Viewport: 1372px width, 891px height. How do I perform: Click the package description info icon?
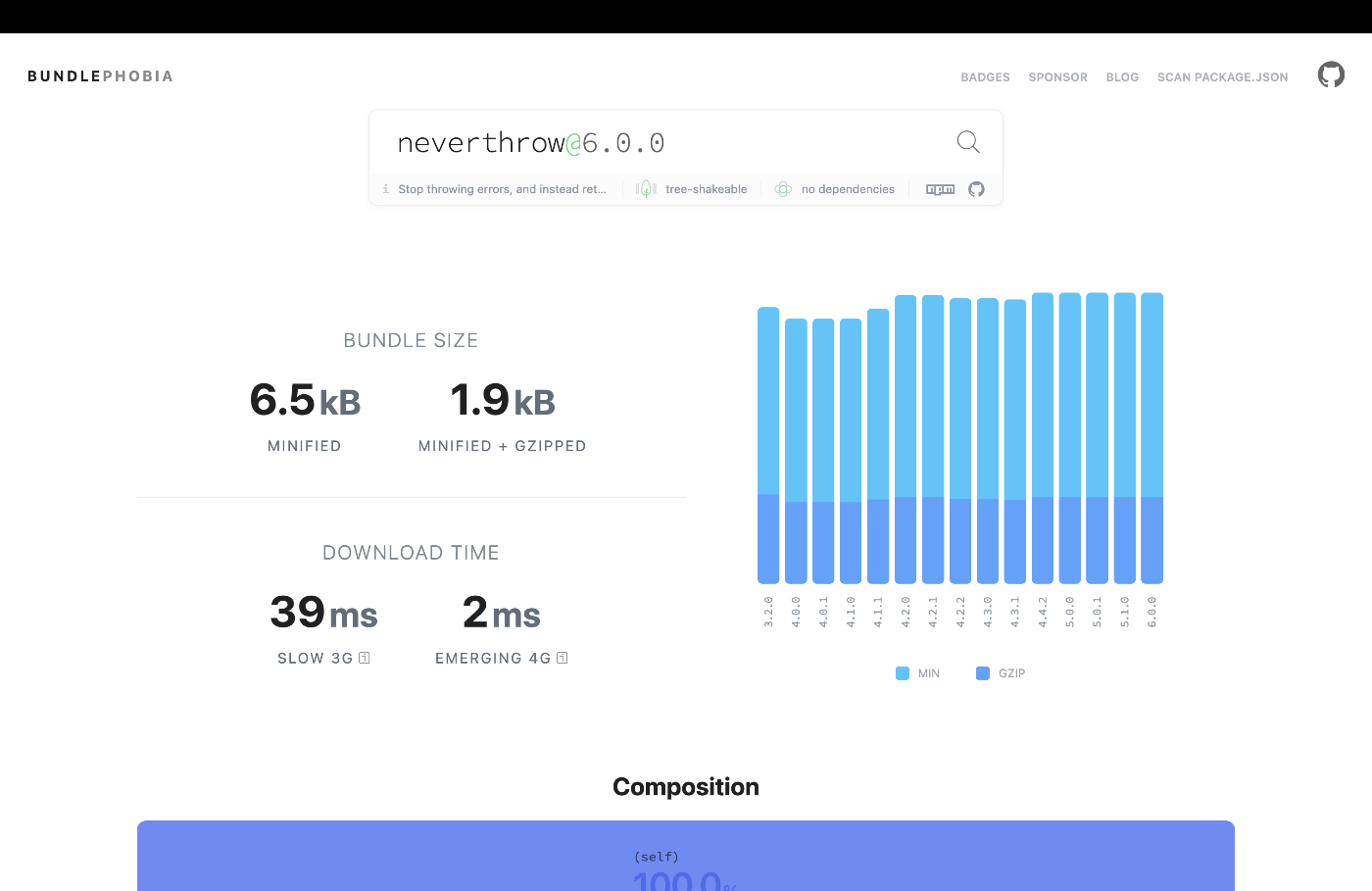click(386, 189)
